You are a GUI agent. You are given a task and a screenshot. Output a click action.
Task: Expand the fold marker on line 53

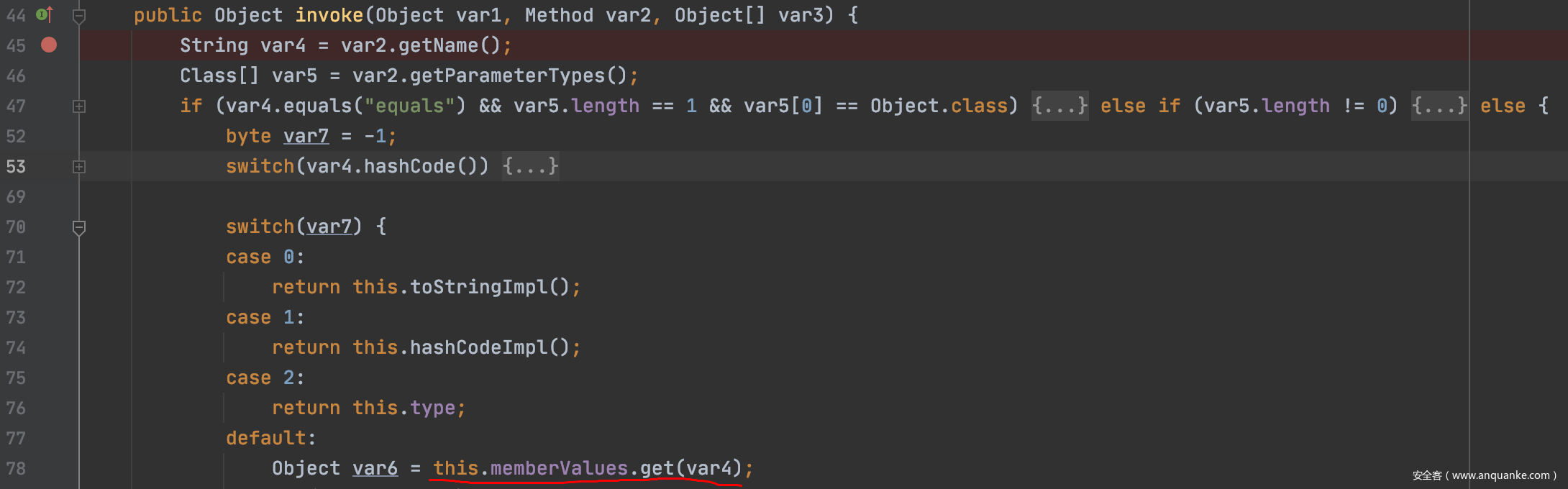(x=79, y=167)
